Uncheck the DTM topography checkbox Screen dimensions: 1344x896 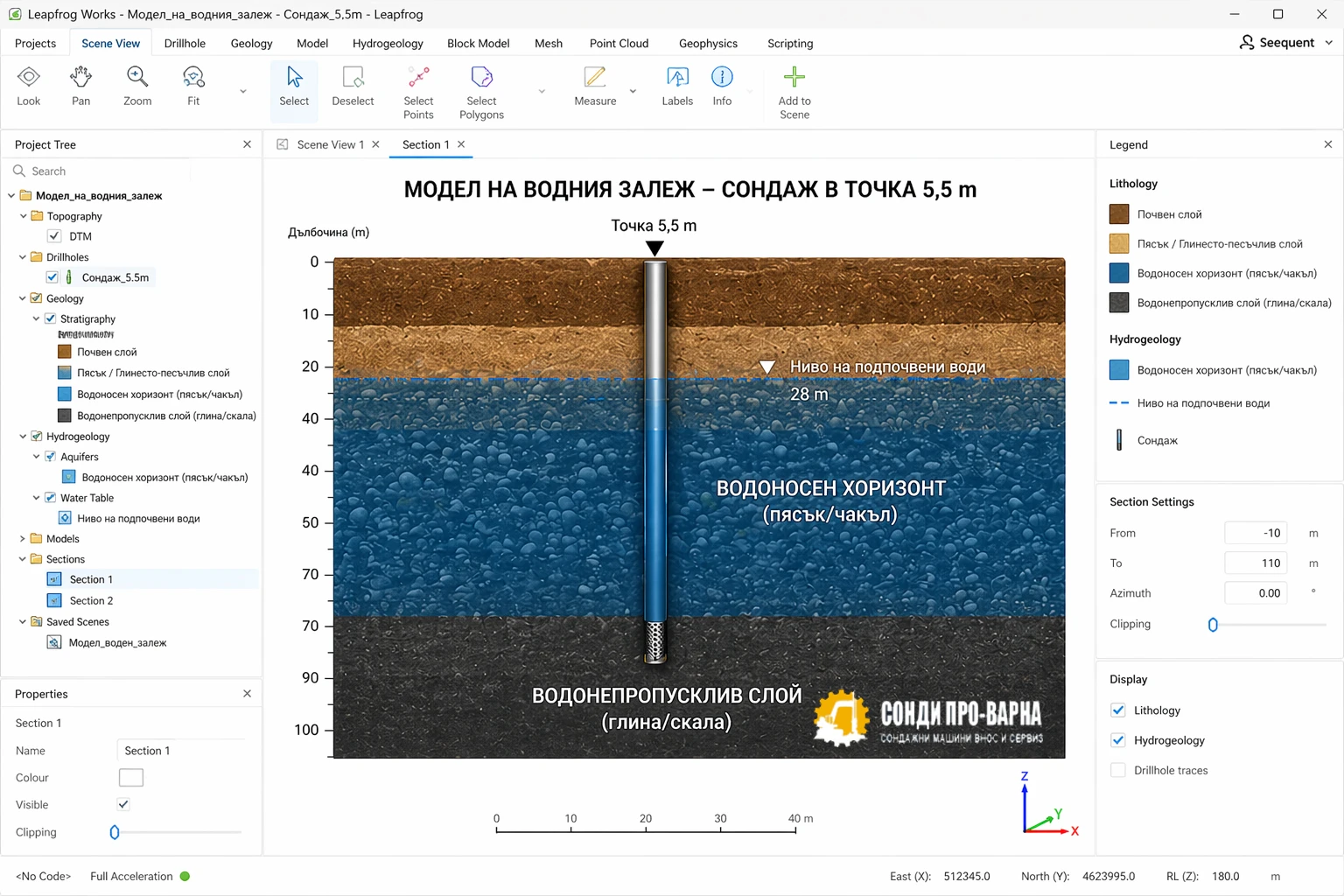pos(54,236)
